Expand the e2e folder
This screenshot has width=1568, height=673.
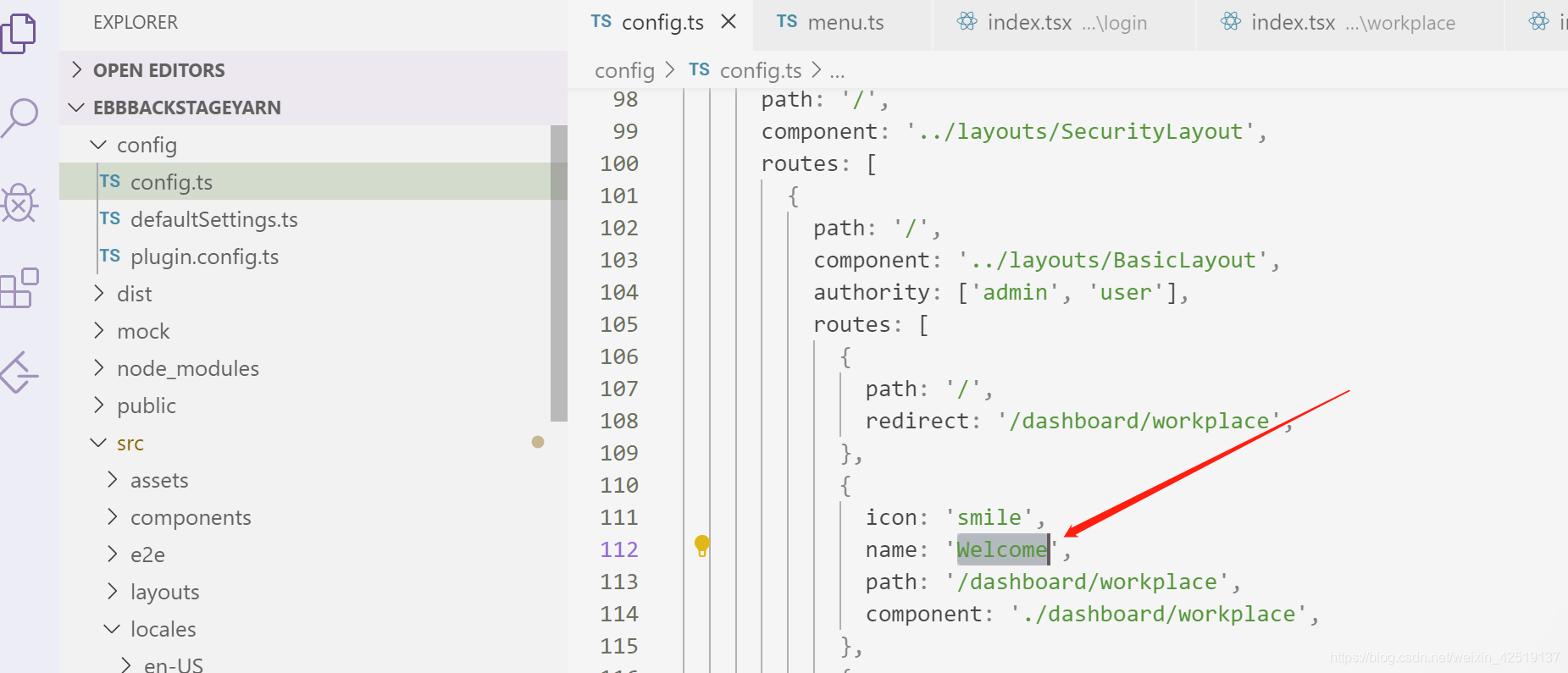pos(112,554)
